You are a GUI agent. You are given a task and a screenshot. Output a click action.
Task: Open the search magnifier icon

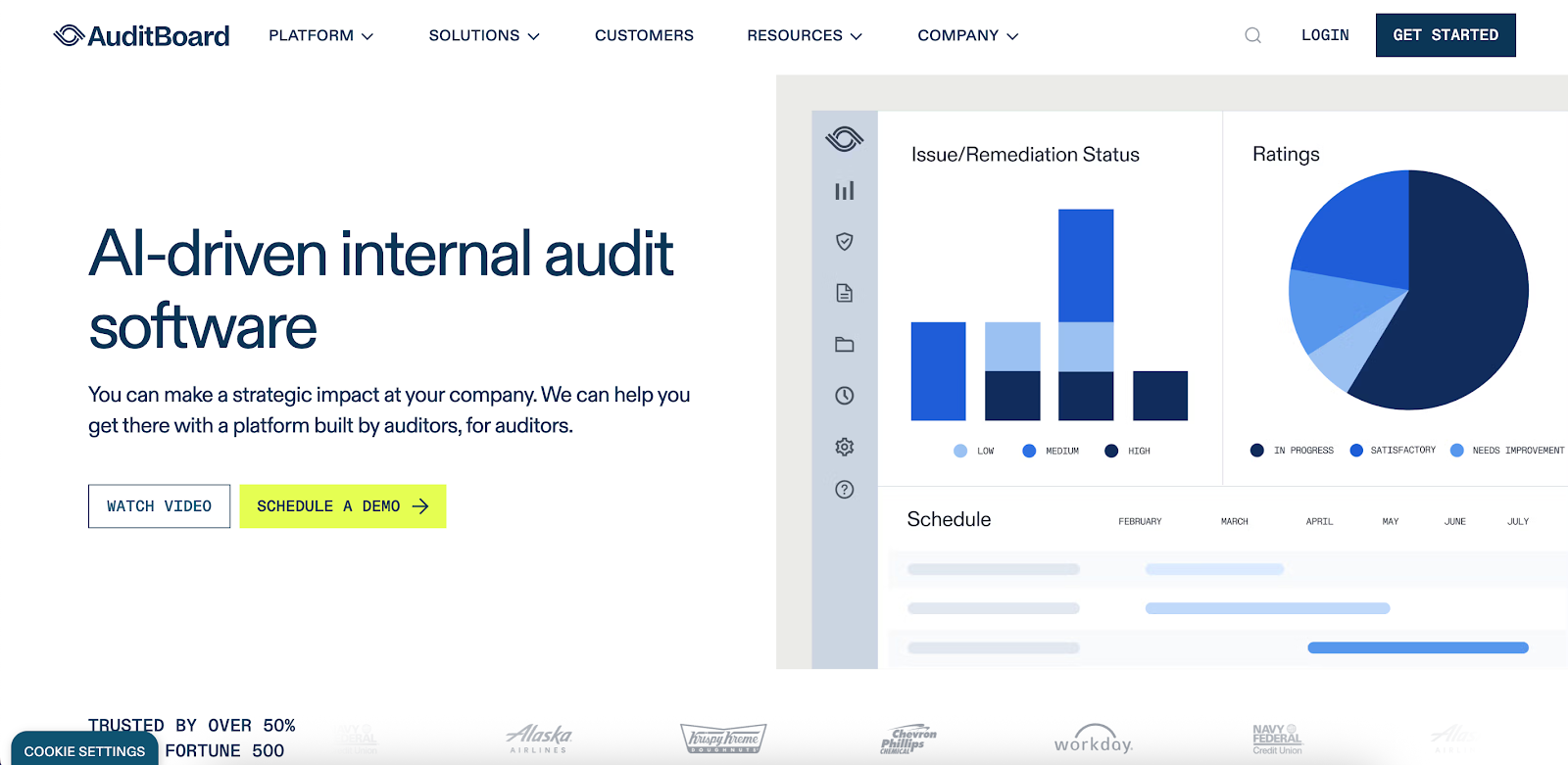[1252, 35]
